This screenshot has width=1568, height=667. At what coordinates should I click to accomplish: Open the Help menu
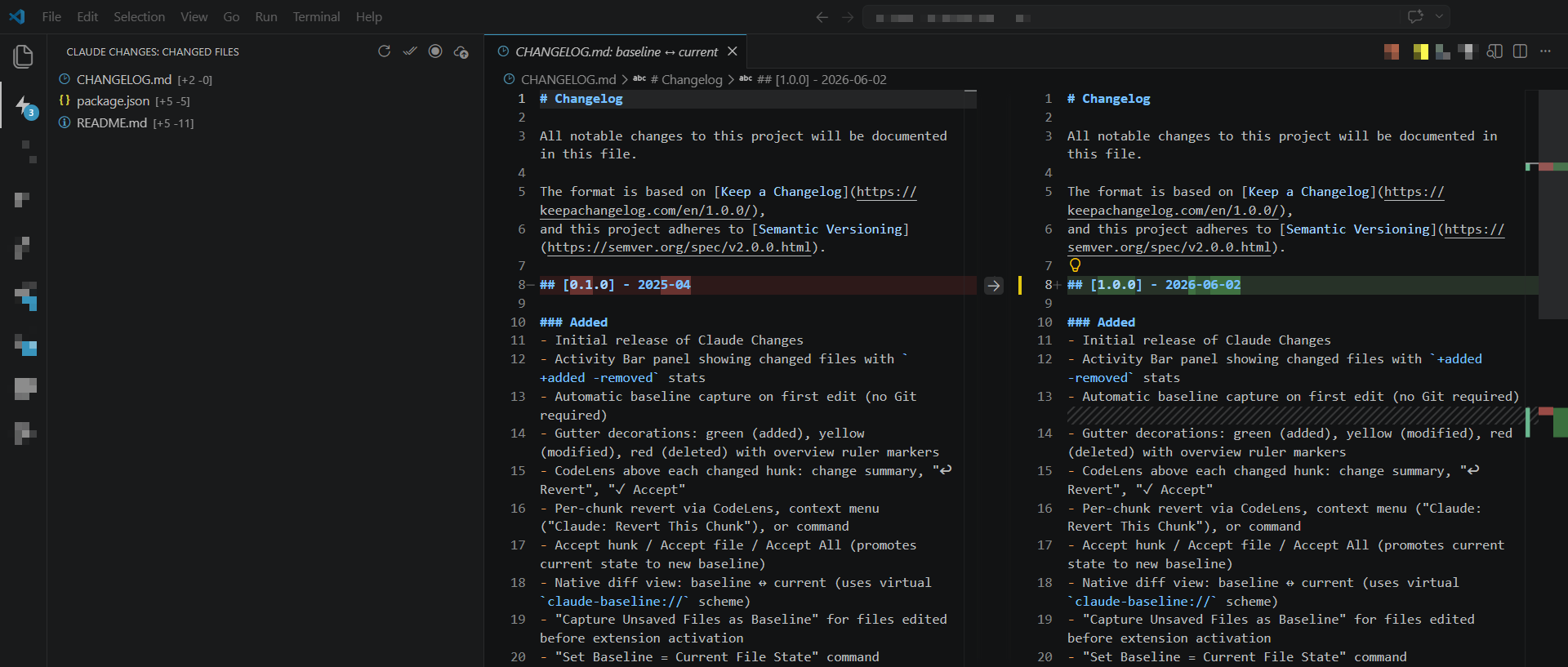369,17
